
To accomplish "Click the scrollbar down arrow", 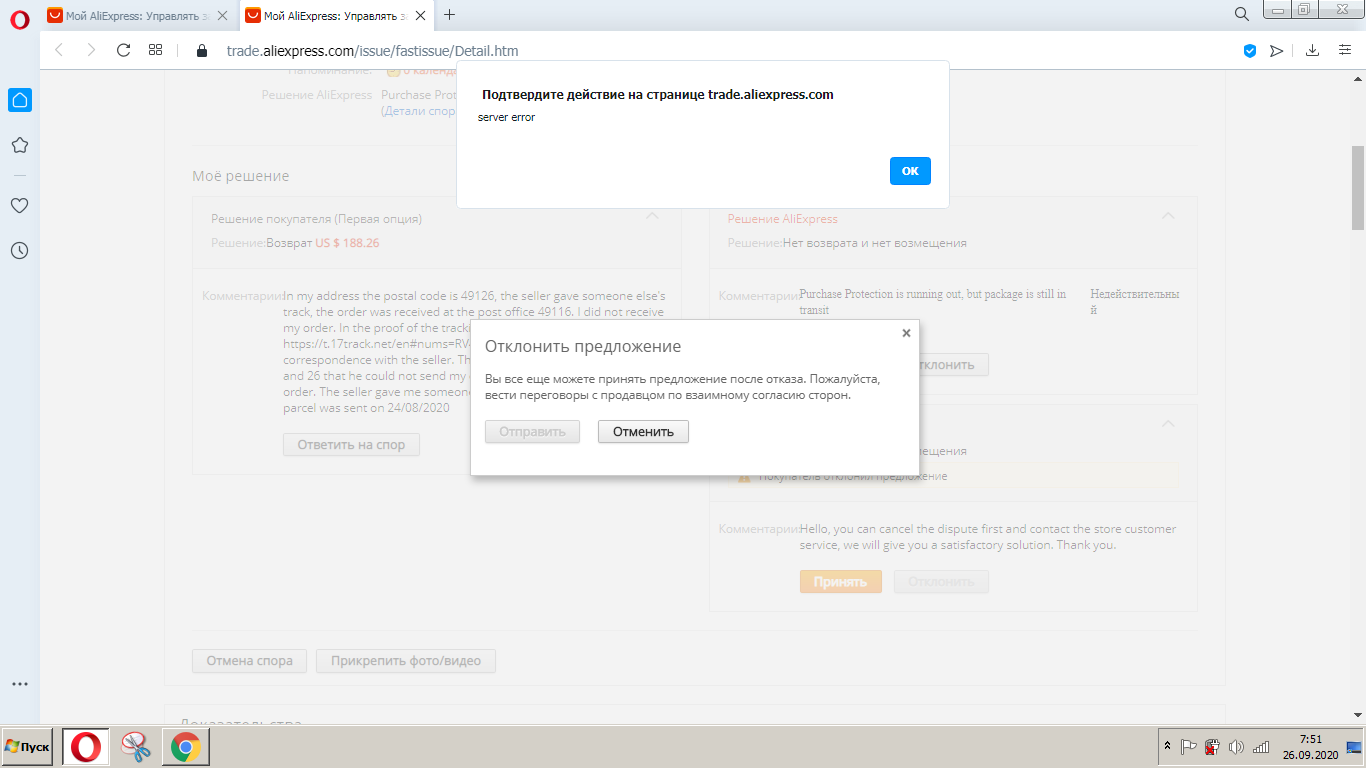I will coord(1358,715).
